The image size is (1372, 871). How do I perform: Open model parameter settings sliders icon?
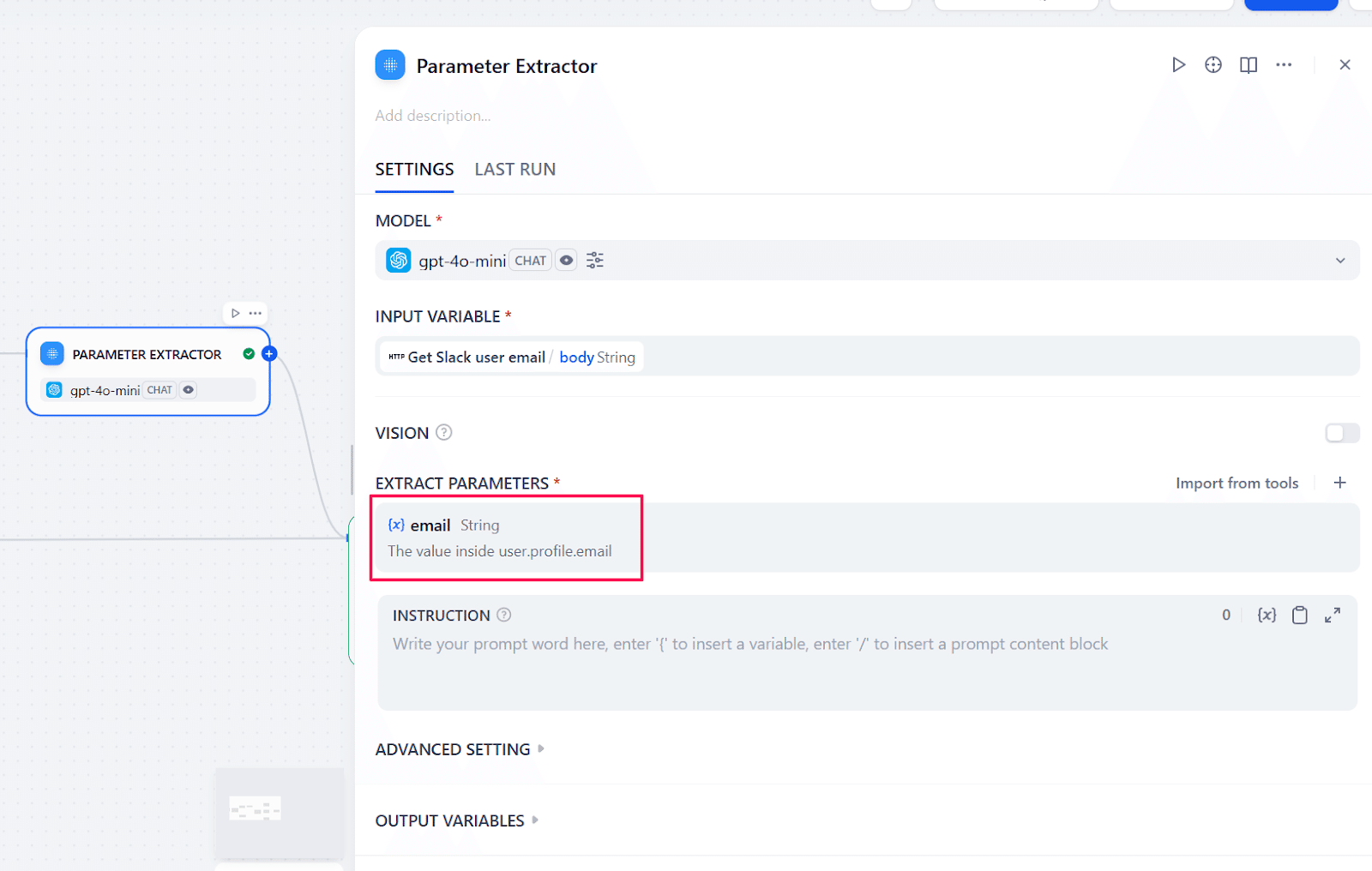point(594,261)
